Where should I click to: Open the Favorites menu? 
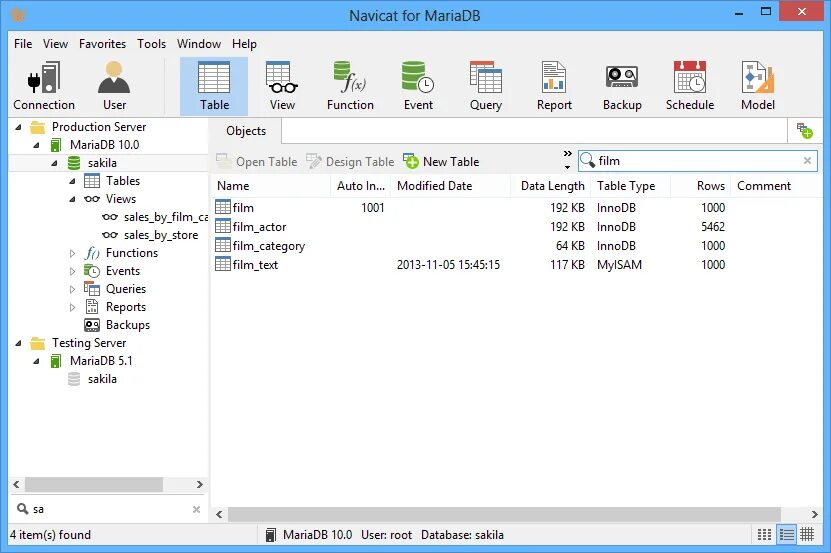click(102, 43)
